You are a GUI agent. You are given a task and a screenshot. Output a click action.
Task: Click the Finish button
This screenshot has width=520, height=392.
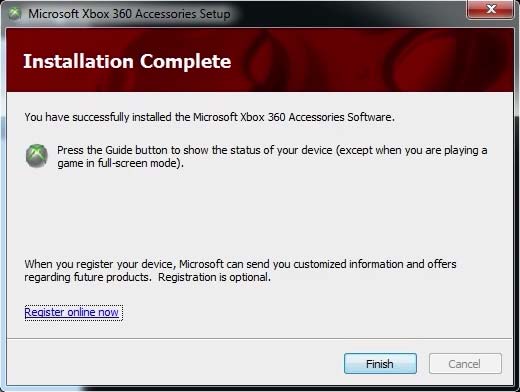pyautogui.click(x=380, y=363)
